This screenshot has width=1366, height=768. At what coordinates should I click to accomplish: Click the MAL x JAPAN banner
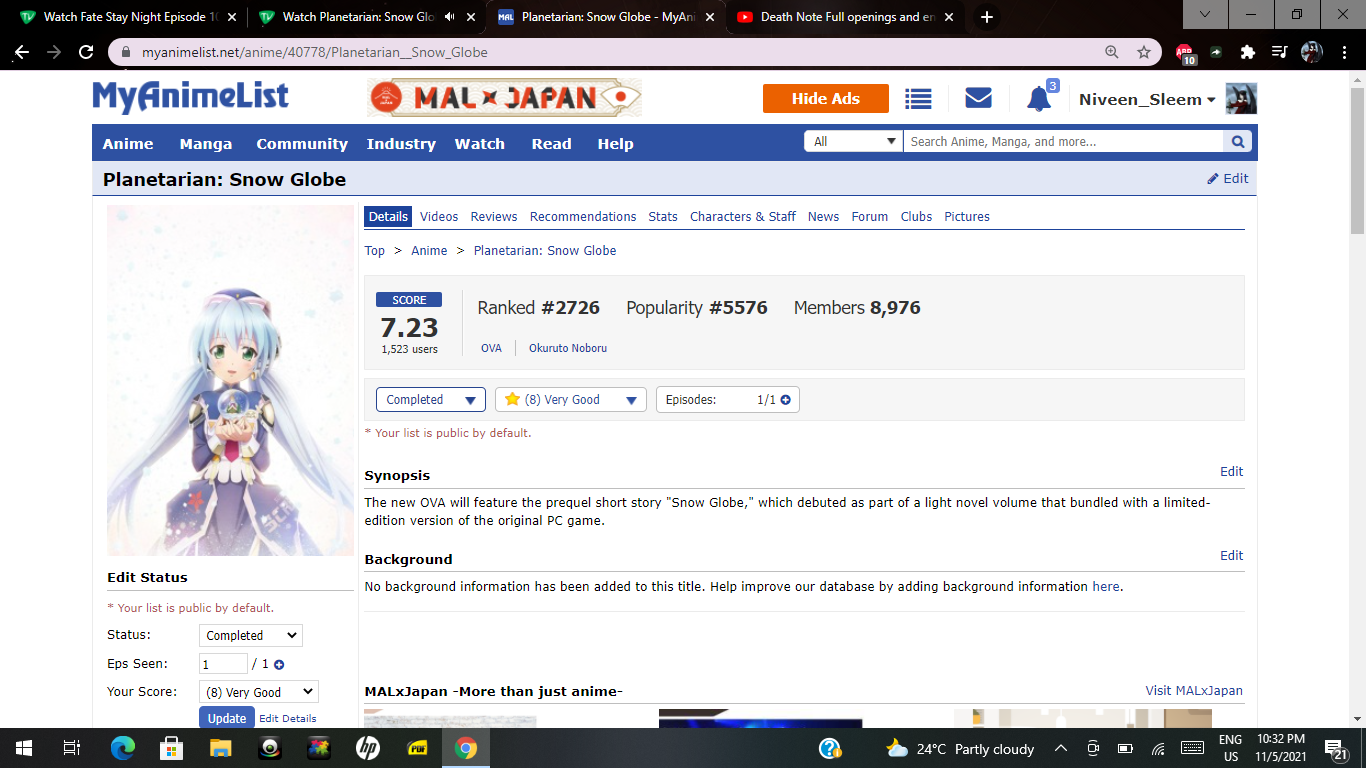pos(504,98)
